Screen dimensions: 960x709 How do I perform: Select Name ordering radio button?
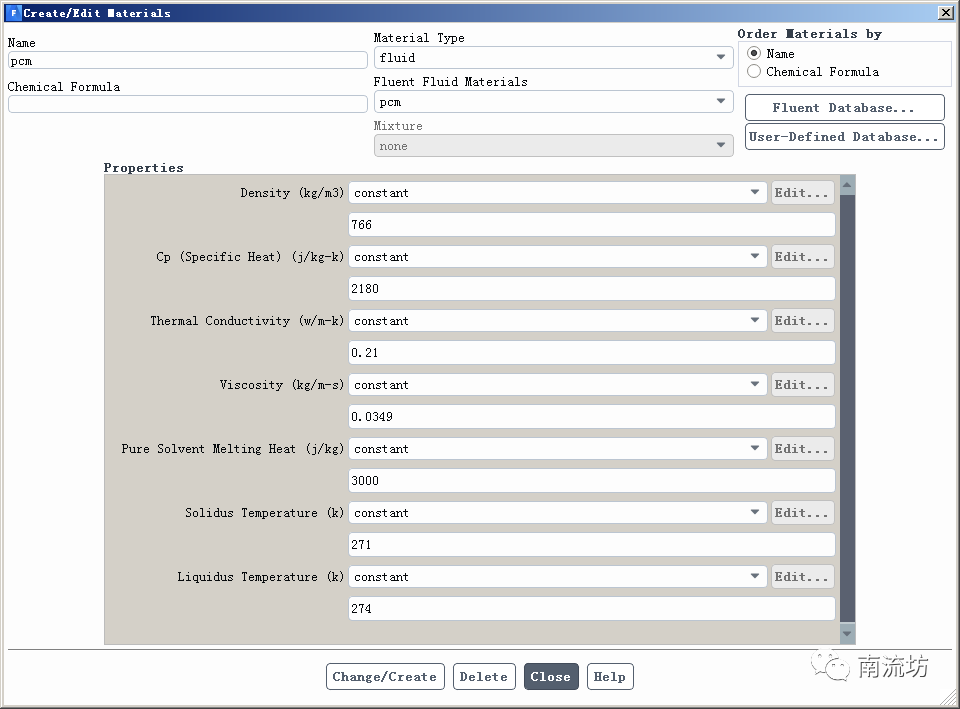[754, 54]
